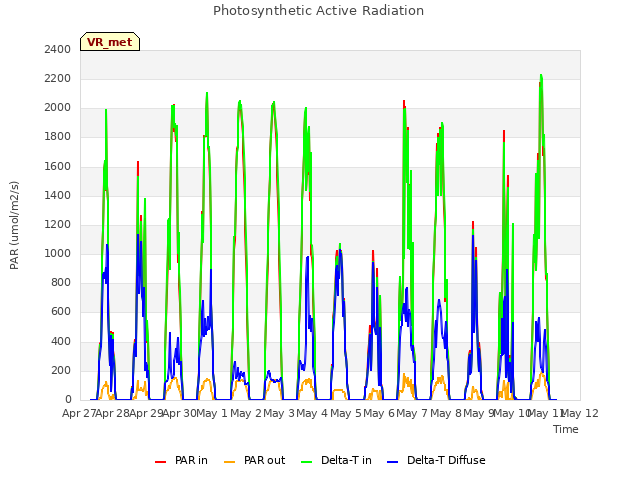
Task: Click the 400 y-axis tick label
Action: click(61, 341)
